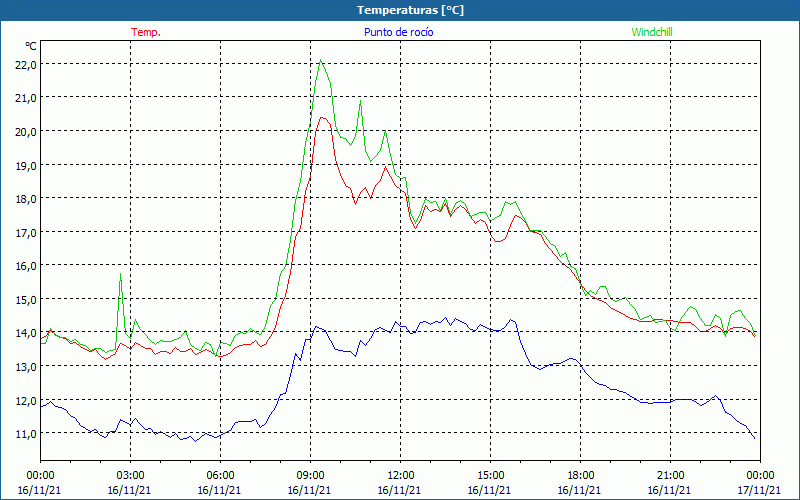Click the '14,0' y-axis value

26,333
